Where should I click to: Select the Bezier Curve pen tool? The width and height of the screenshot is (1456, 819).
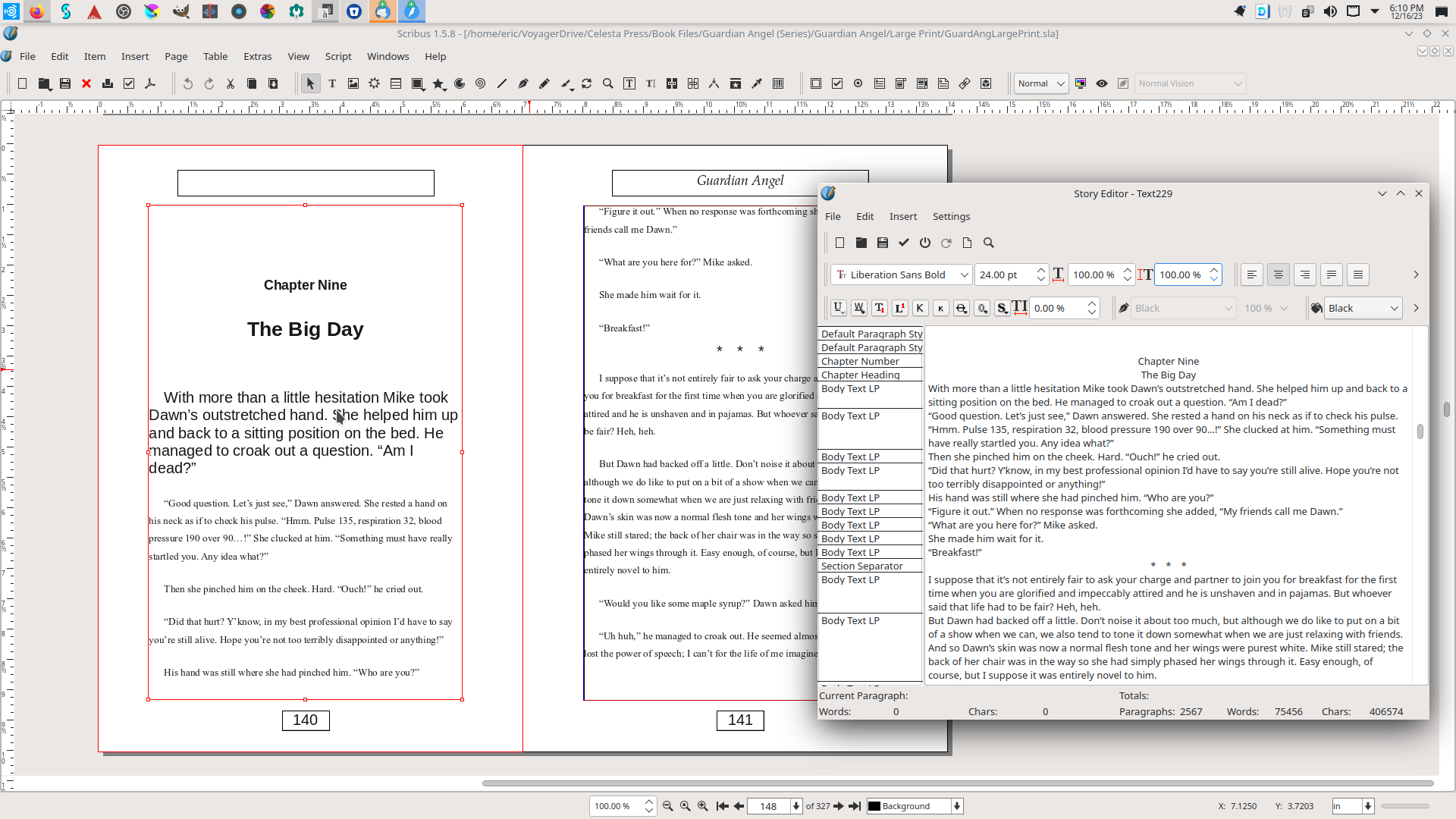523,83
